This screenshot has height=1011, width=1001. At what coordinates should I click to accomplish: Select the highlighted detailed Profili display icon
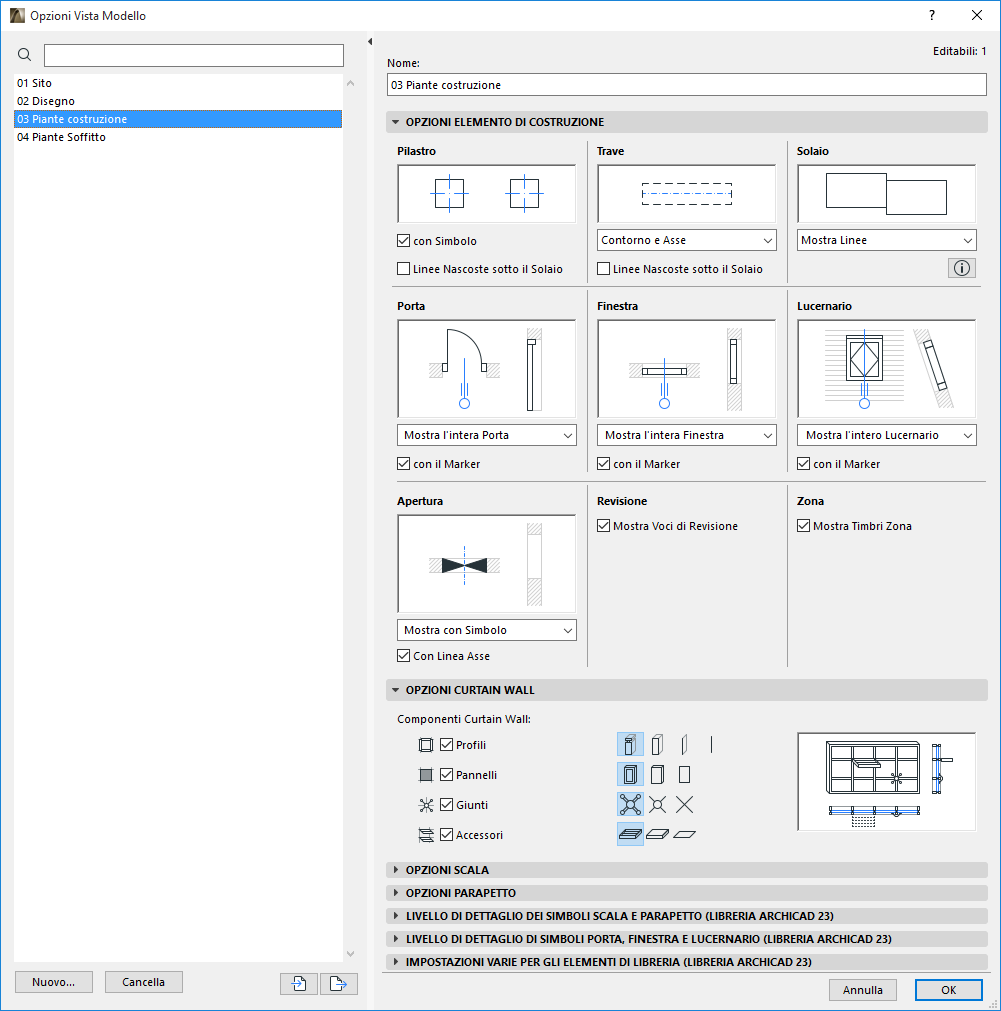tap(628, 744)
